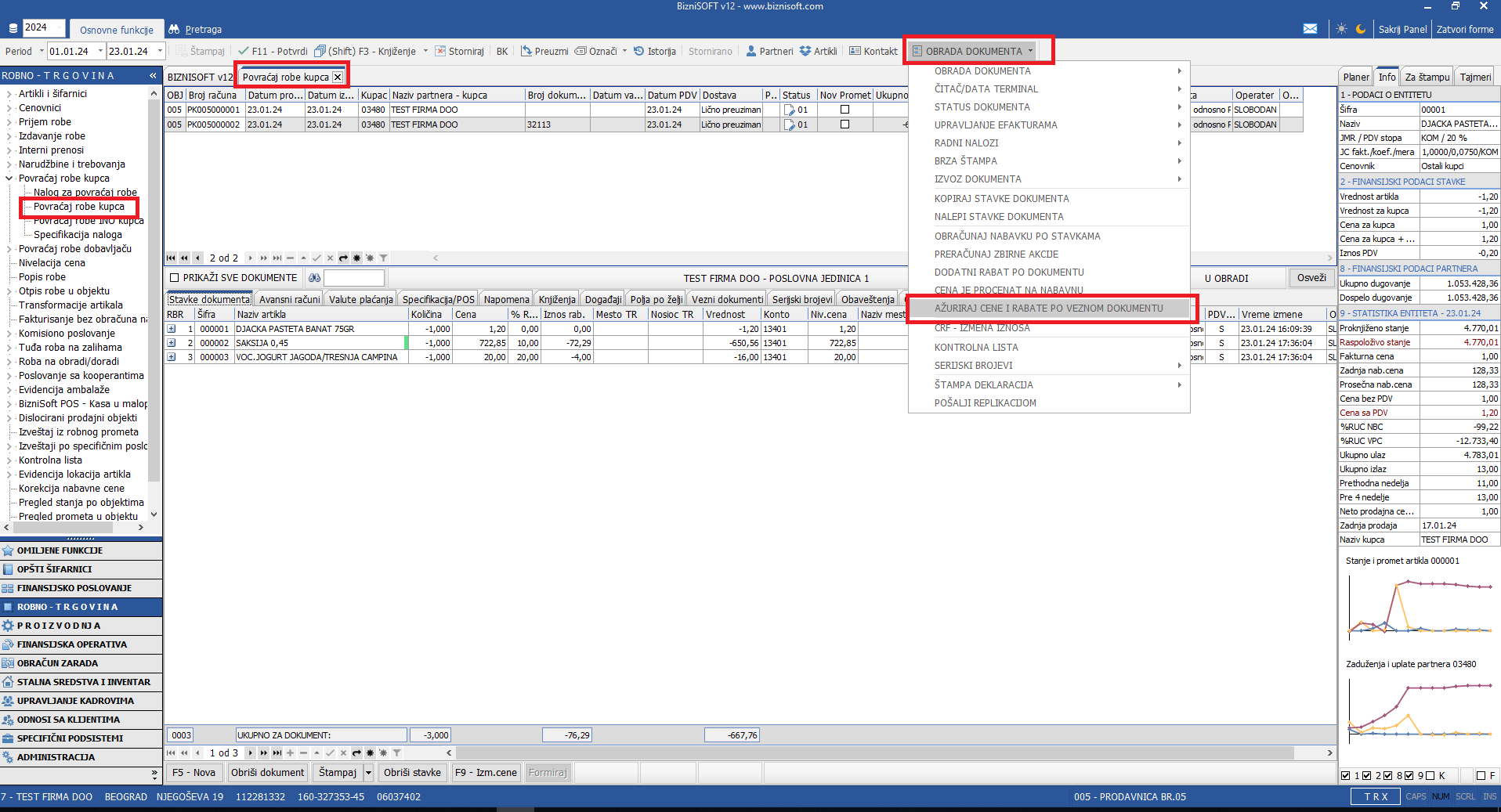This screenshot has width=1501, height=812.
Task: Open Pretraga binoculars search
Action: [195, 30]
